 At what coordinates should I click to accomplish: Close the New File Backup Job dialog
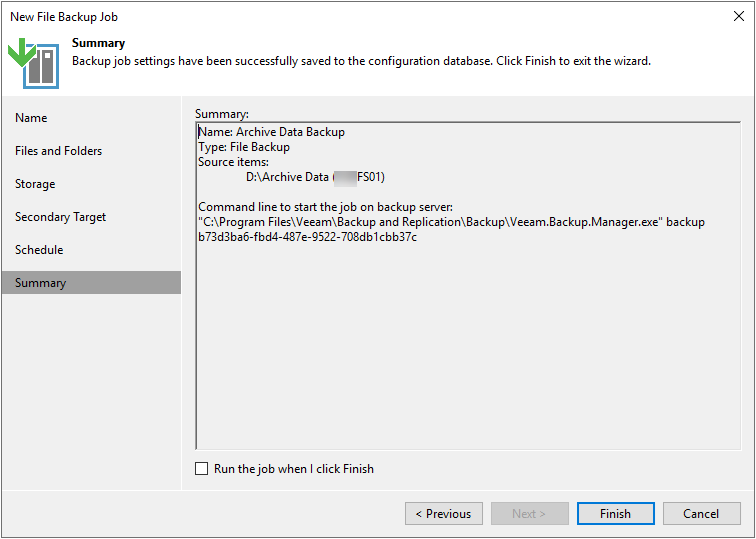pos(737,16)
